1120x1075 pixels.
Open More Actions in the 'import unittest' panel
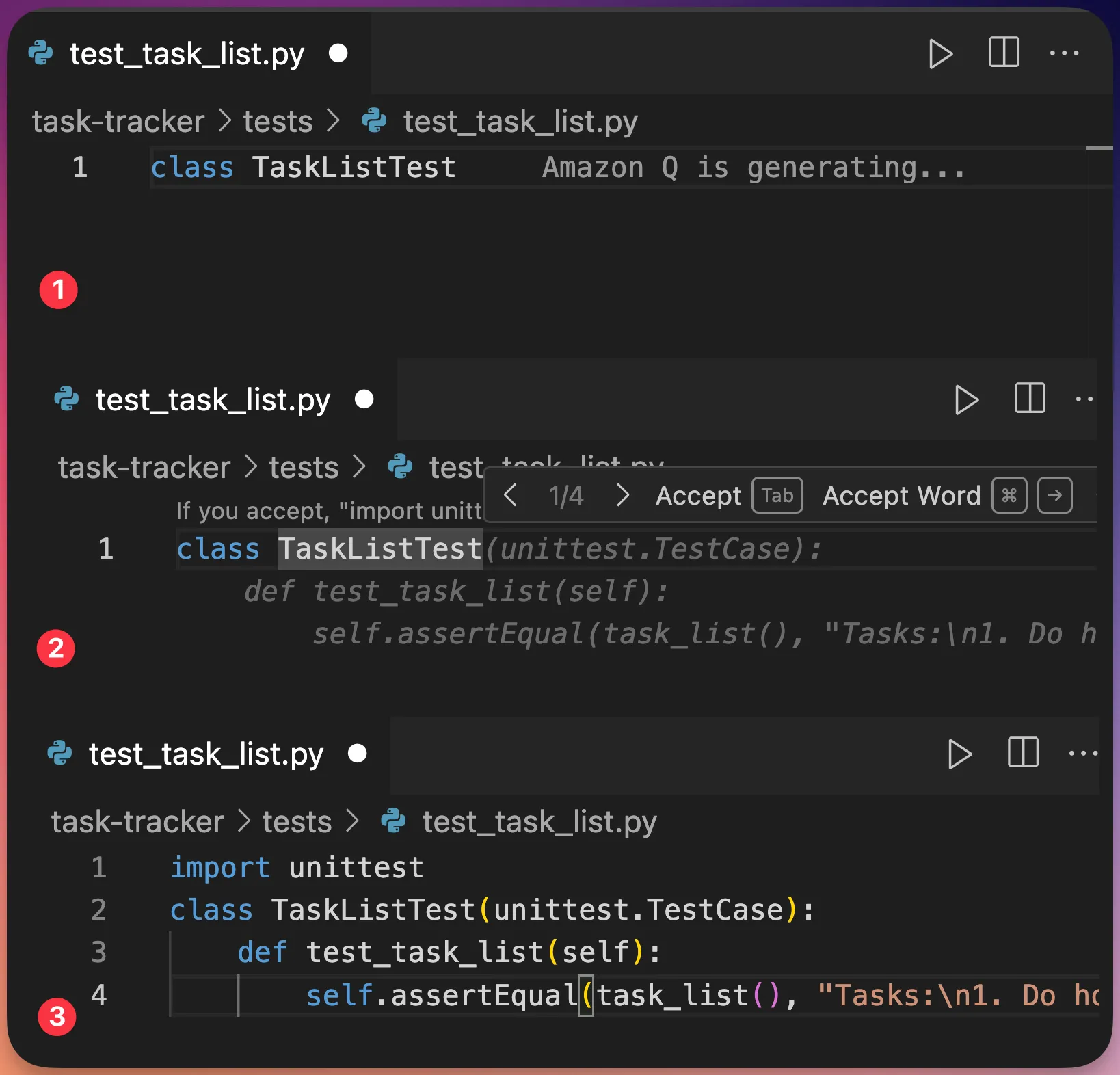click(x=1083, y=753)
